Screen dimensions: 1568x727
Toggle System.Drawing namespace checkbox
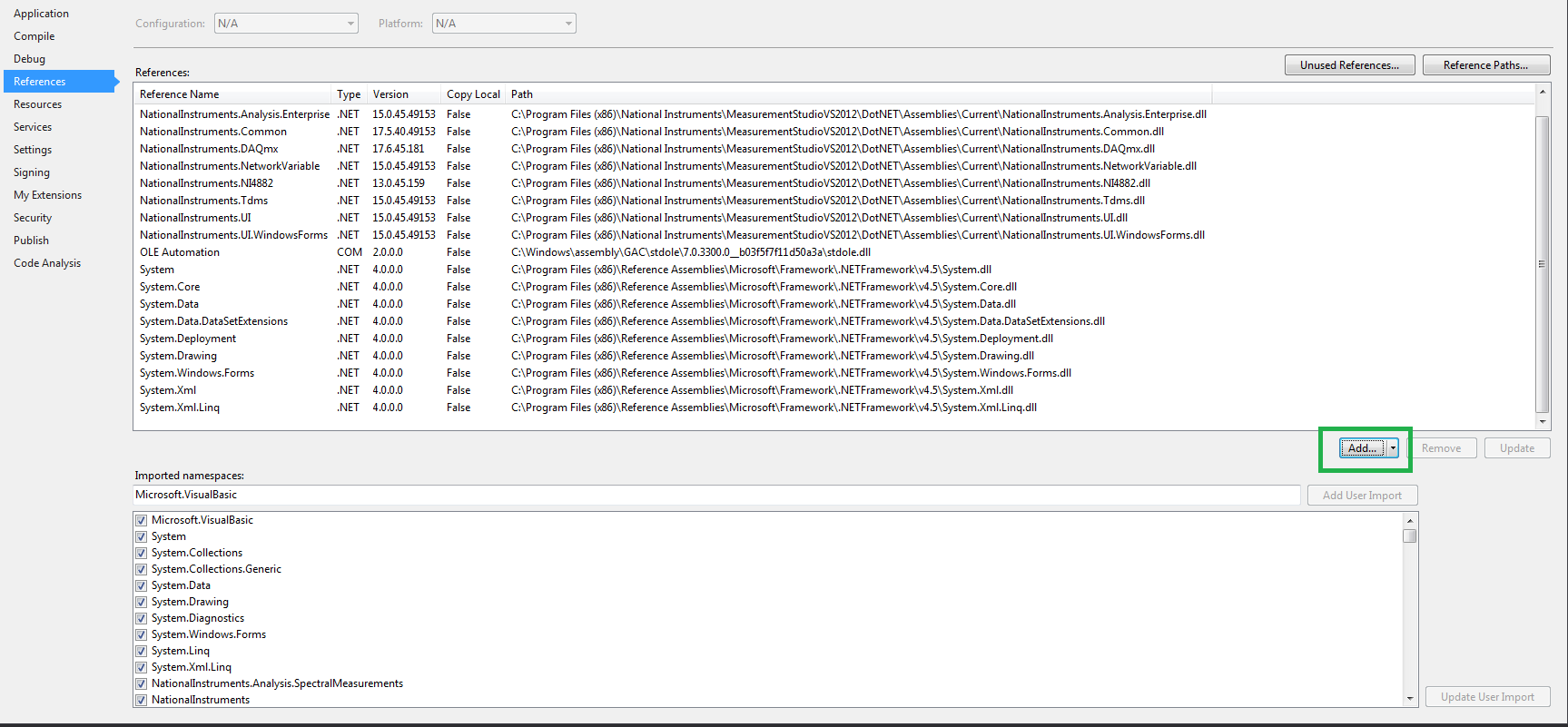click(x=141, y=603)
